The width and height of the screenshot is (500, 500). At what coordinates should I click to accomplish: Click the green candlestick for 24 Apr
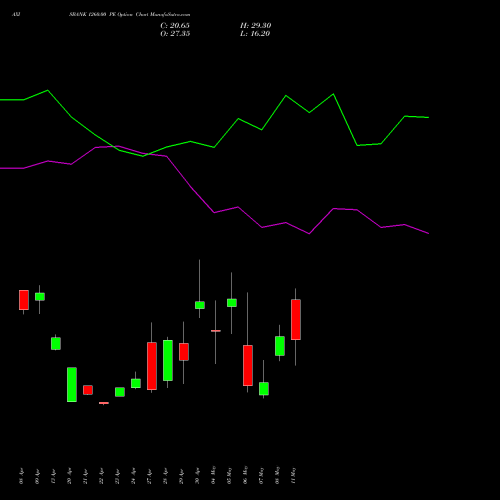pyautogui.click(x=136, y=383)
